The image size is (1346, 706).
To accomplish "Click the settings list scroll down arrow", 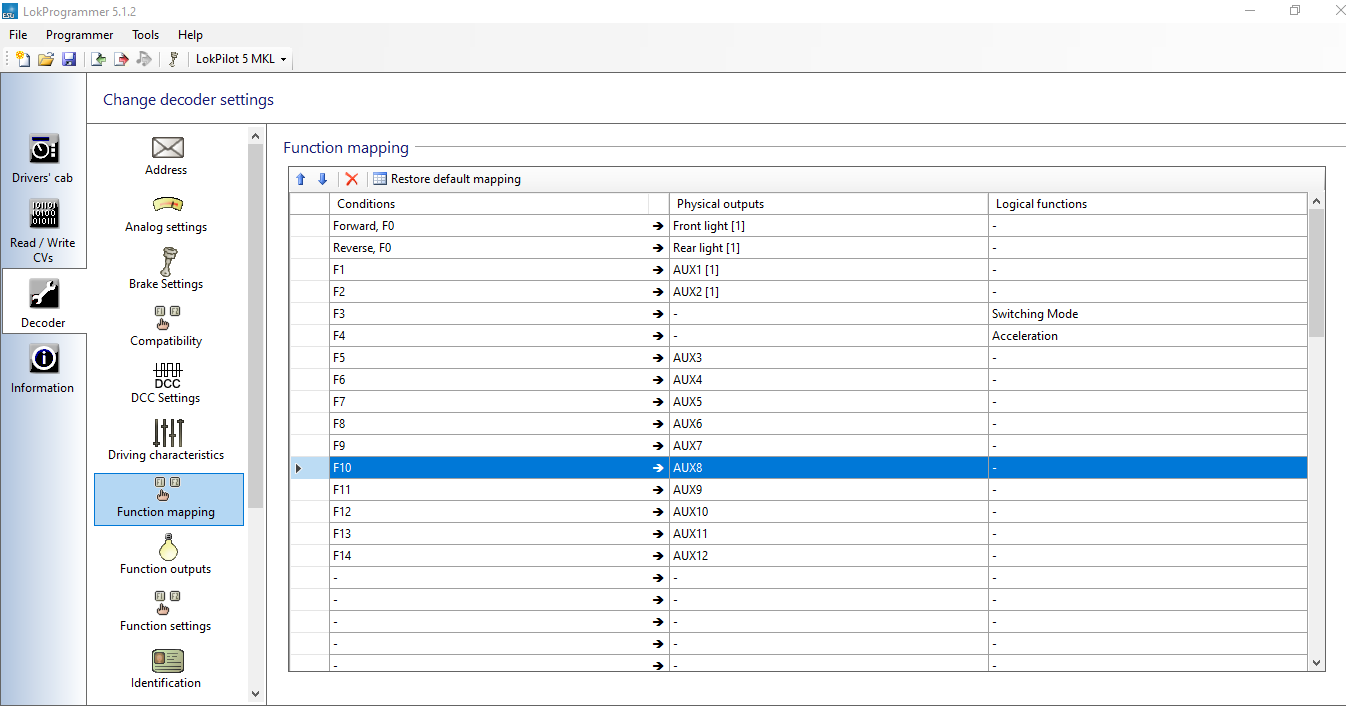I will tap(255, 693).
